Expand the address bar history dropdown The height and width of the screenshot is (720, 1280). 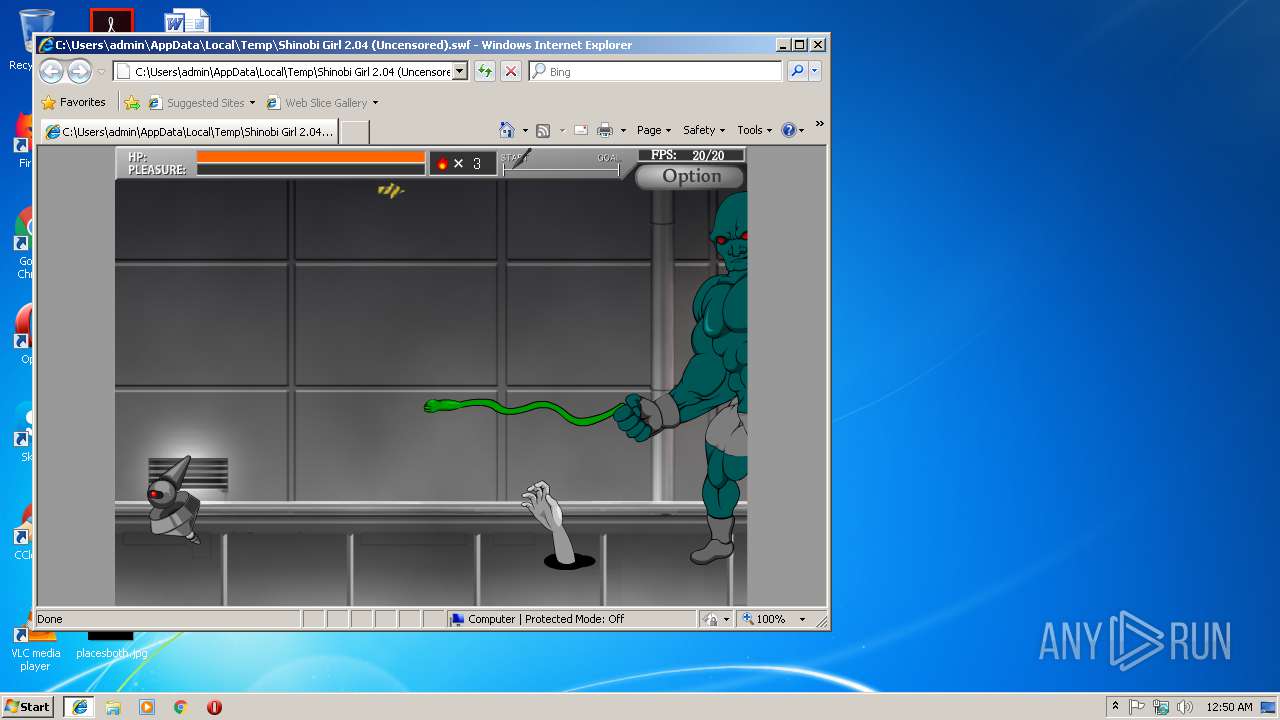(460, 71)
